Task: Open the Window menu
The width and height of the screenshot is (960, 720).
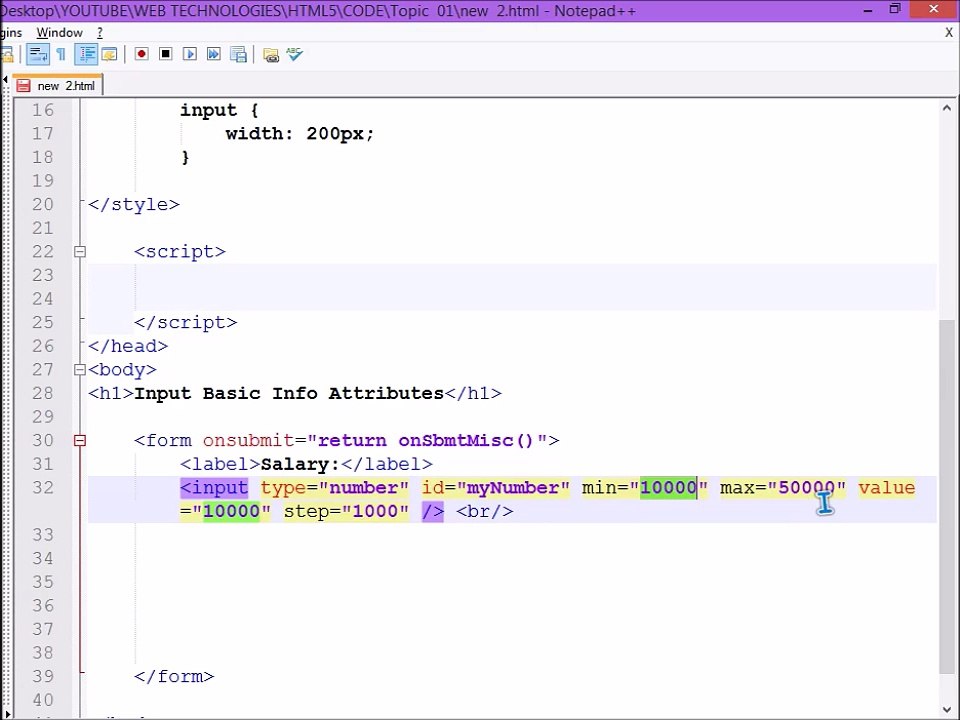Action: pyautogui.click(x=59, y=32)
